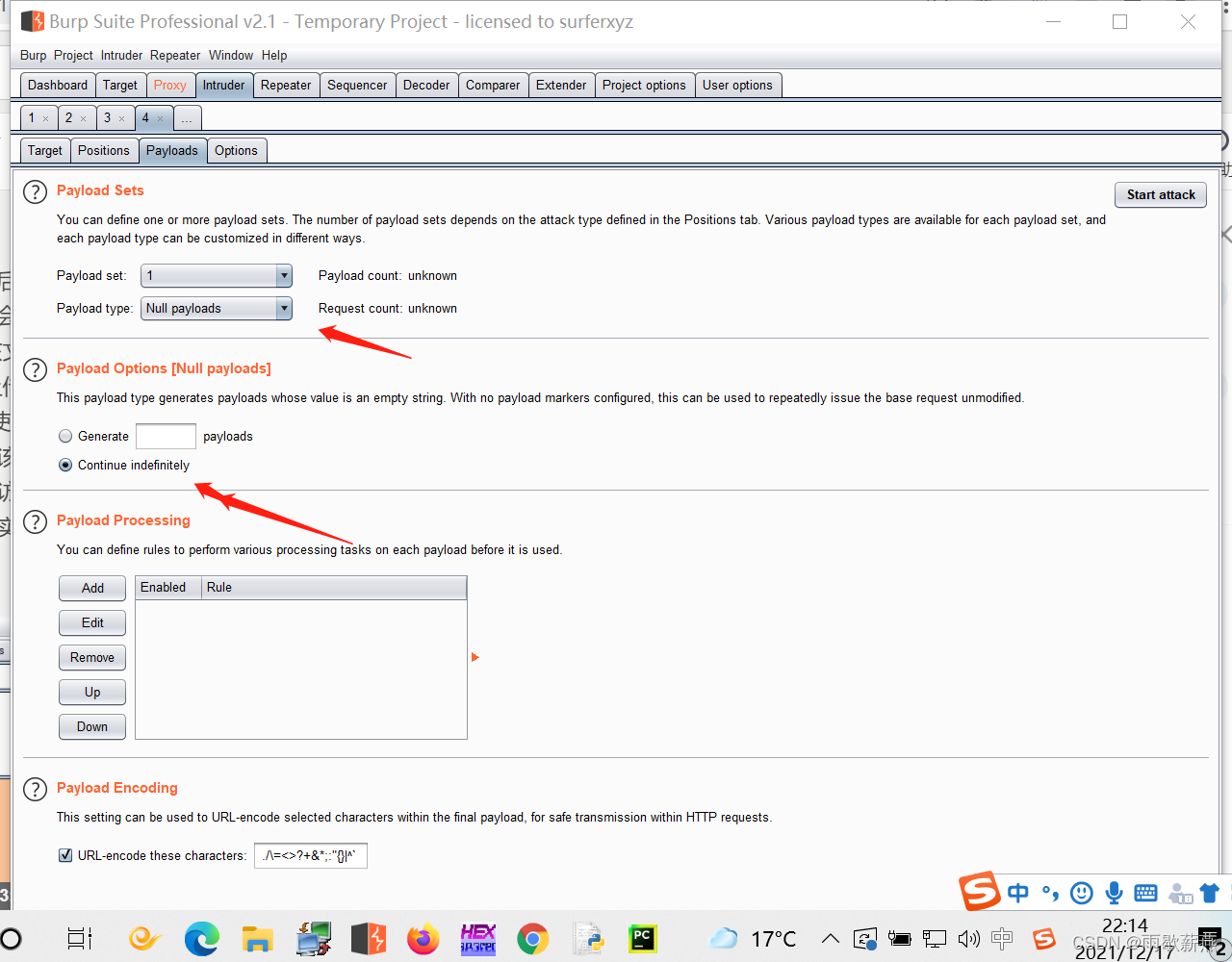
Task: Open the weather widget showing 17°C
Action: (x=753, y=938)
